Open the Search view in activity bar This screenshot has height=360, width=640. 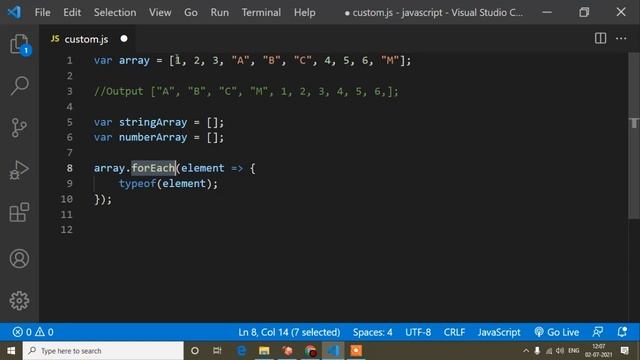tap(19, 86)
